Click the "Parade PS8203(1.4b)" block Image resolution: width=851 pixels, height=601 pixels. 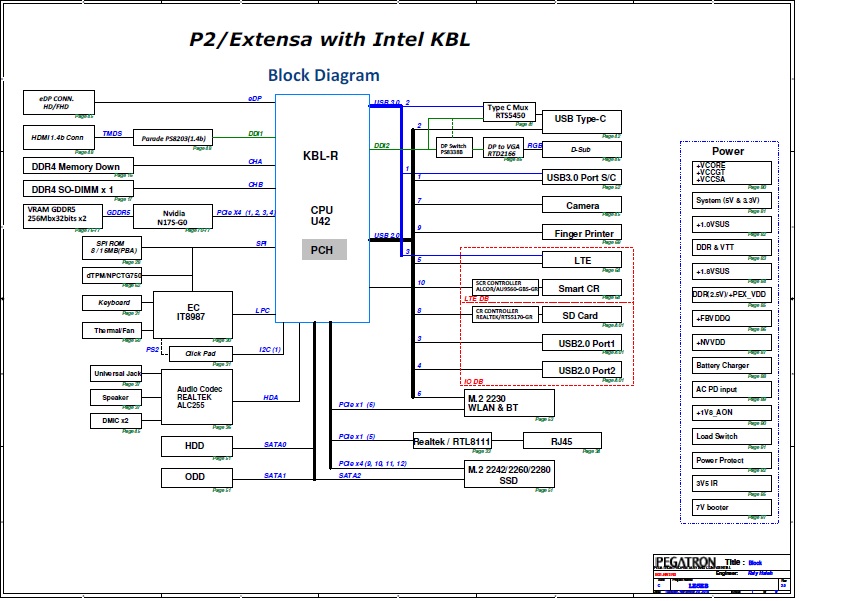pos(173,138)
